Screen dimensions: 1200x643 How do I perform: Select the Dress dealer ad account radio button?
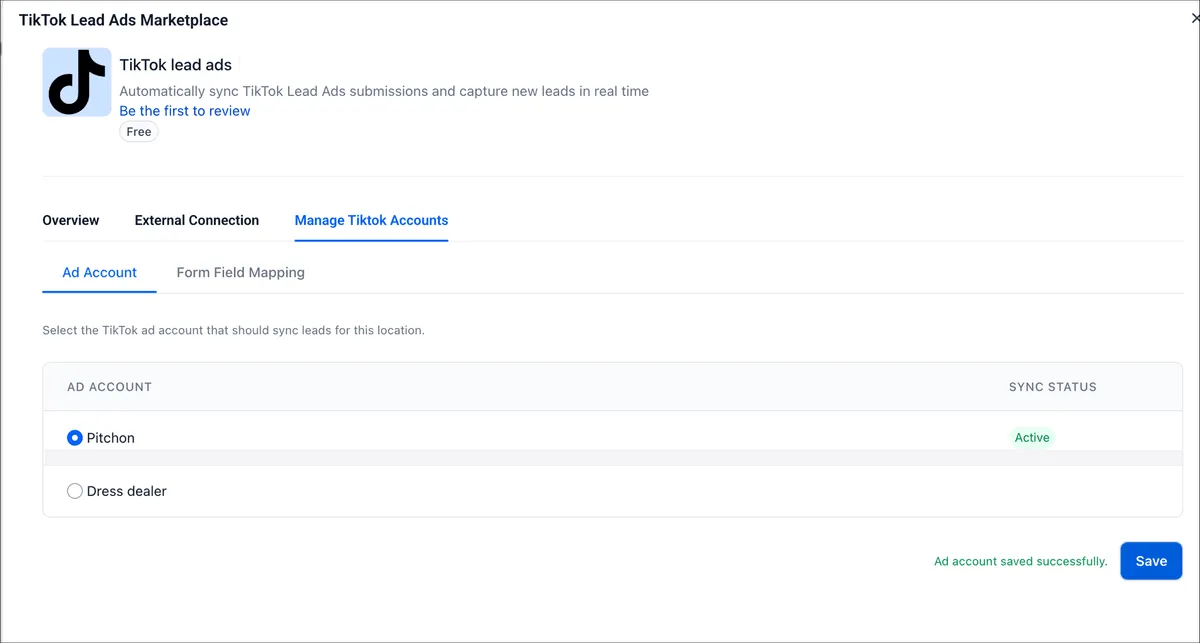point(75,491)
